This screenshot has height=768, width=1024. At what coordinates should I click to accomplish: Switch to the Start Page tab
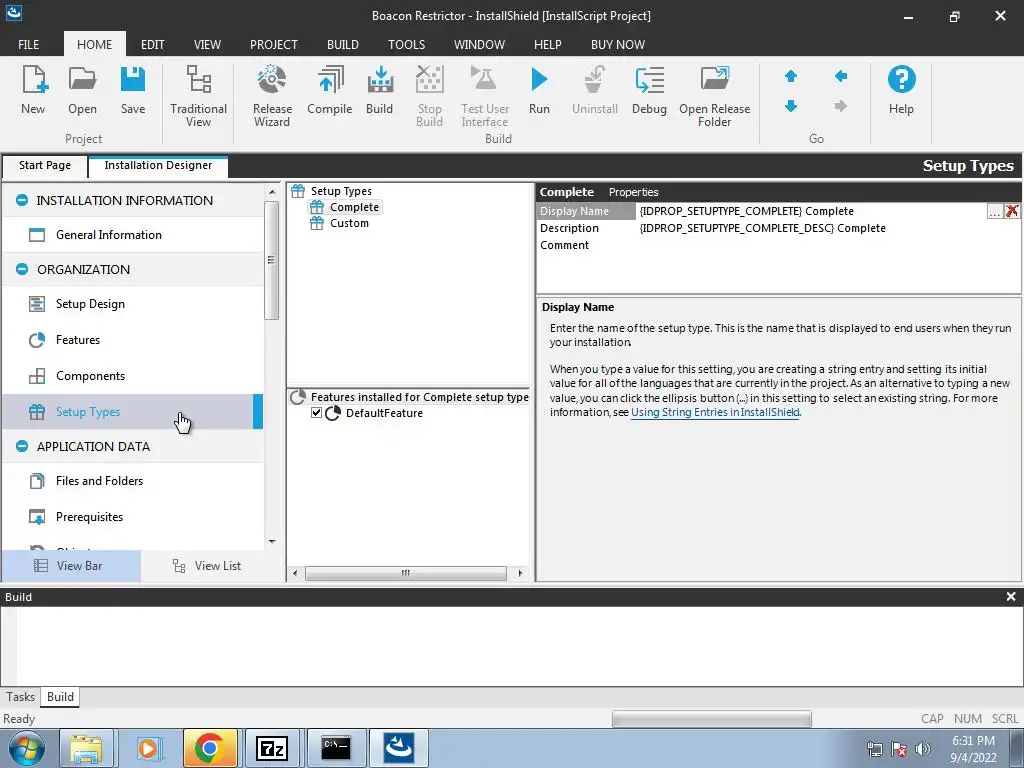(44, 165)
